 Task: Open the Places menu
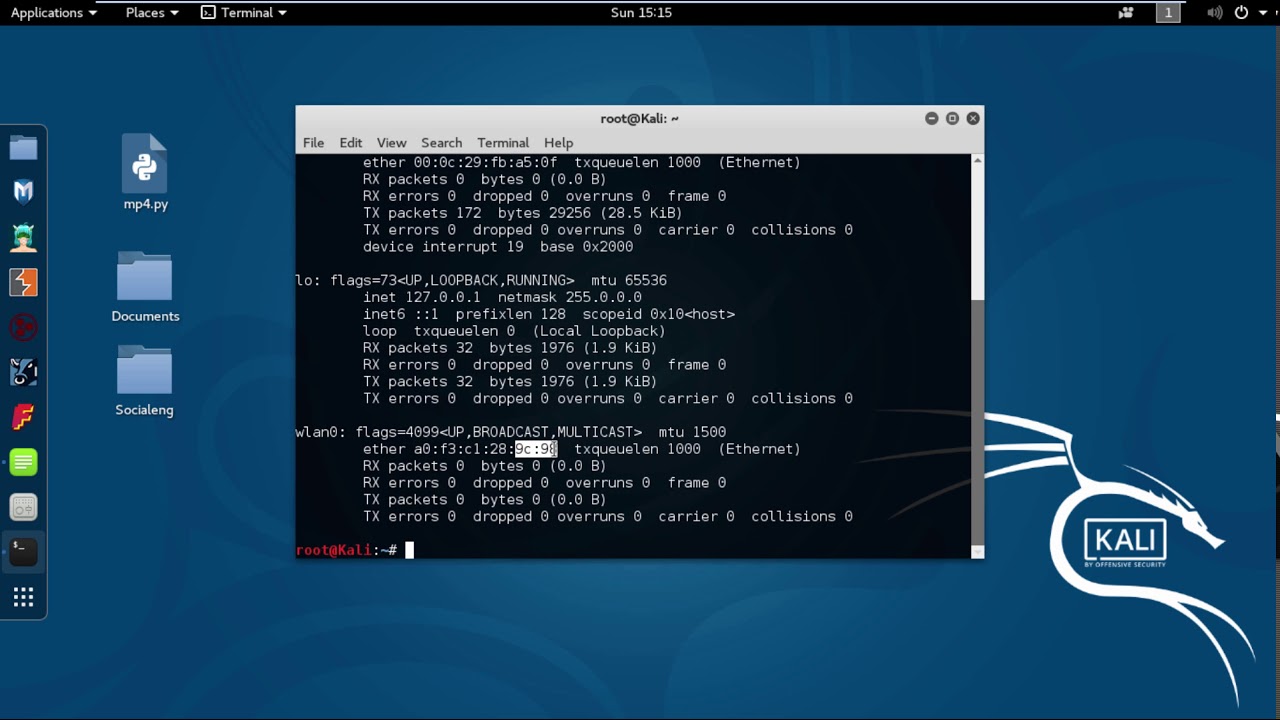(x=152, y=13)
